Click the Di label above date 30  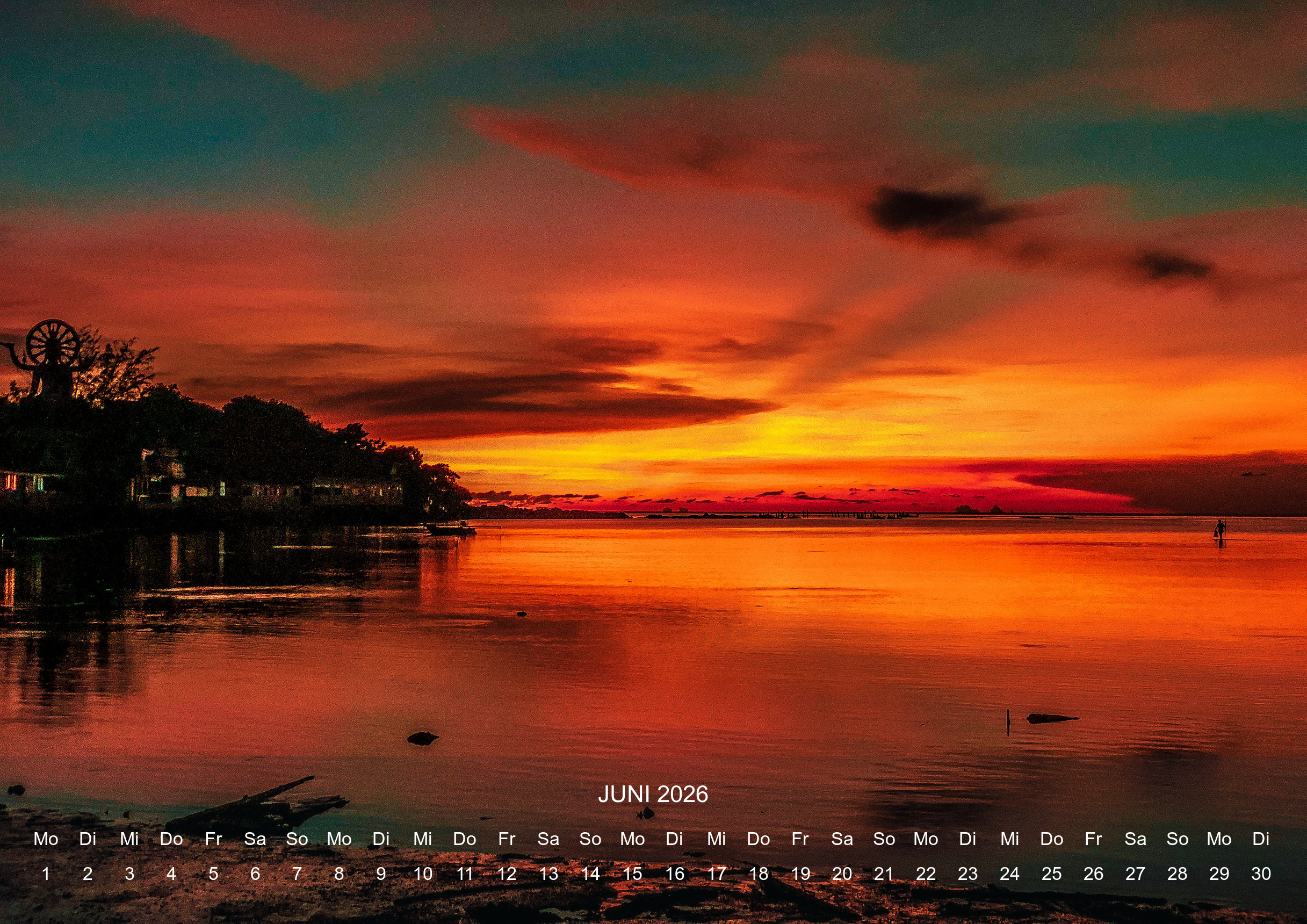coord(1261,839)
